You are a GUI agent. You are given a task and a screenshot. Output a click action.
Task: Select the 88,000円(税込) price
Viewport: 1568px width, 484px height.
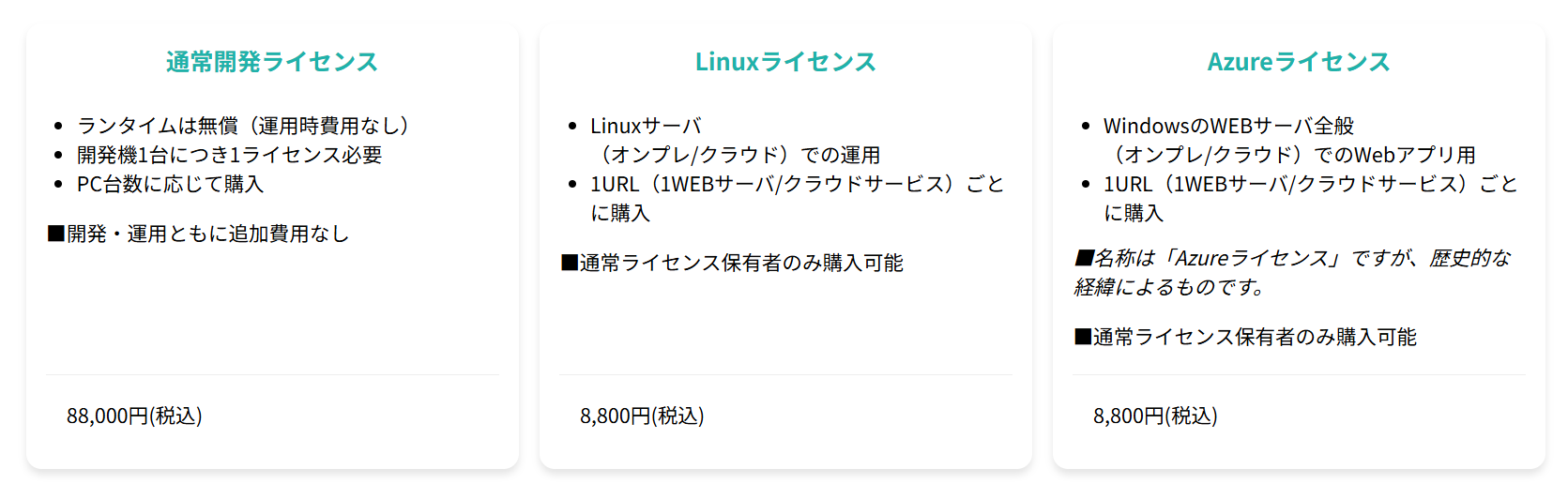[x=134, y=416]
